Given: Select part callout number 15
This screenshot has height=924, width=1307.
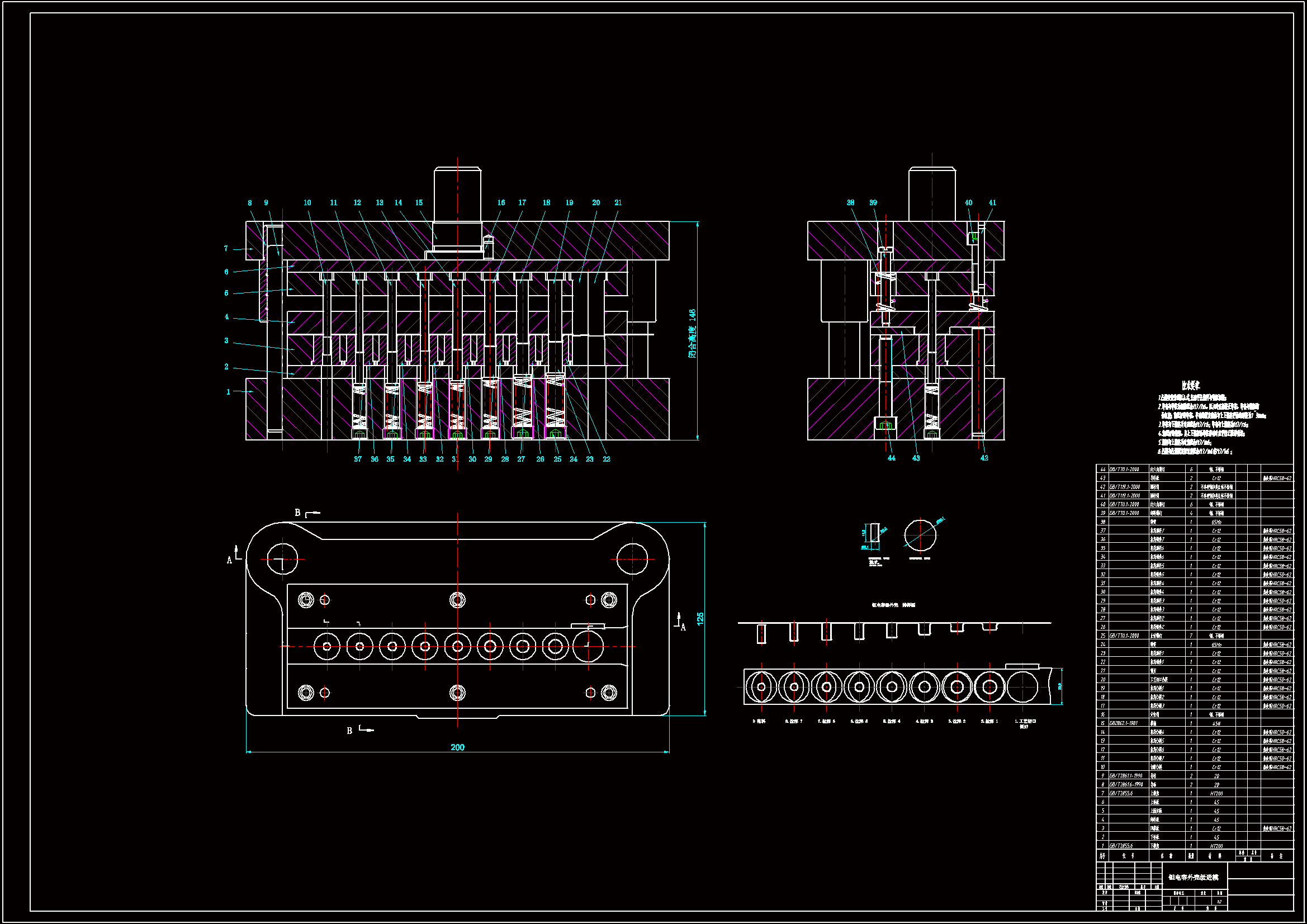Looking at the screenshot, I should pyautogui.click(x=419, y=203).
